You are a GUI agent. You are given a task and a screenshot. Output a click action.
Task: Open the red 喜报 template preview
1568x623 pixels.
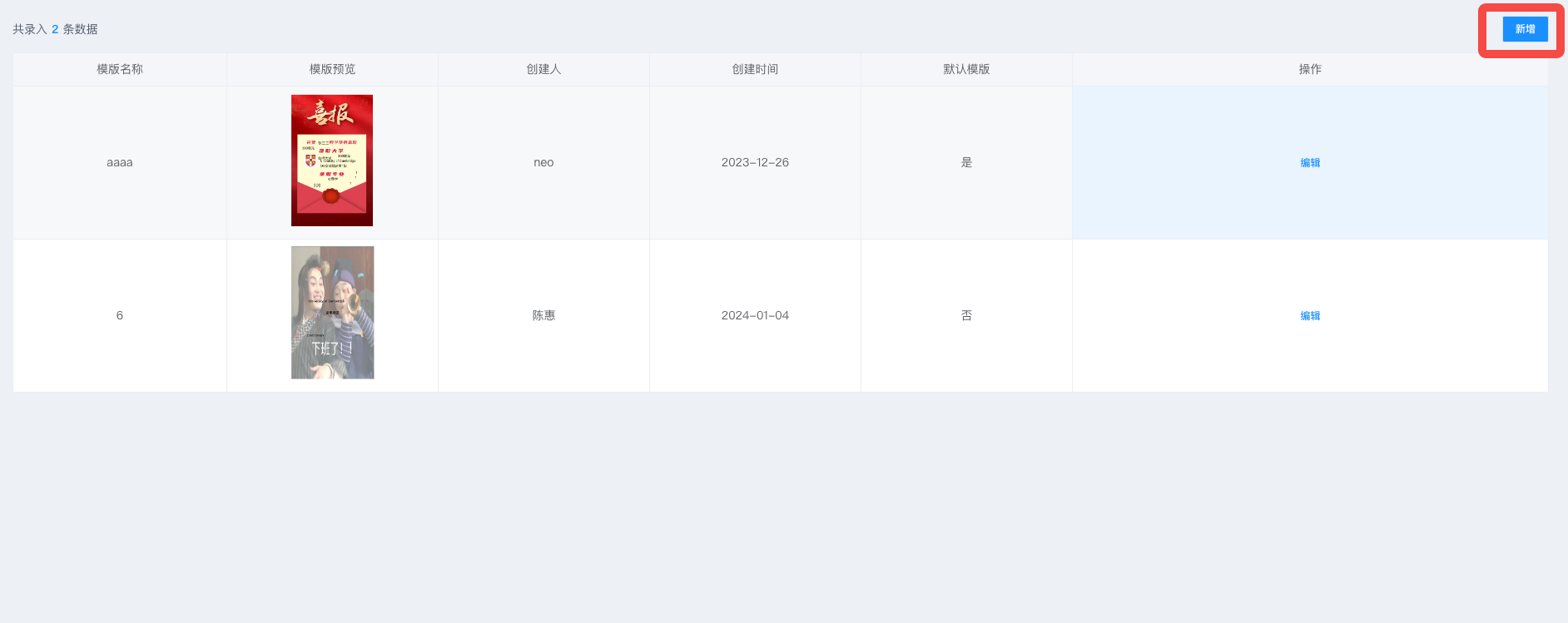pos(332,161)
